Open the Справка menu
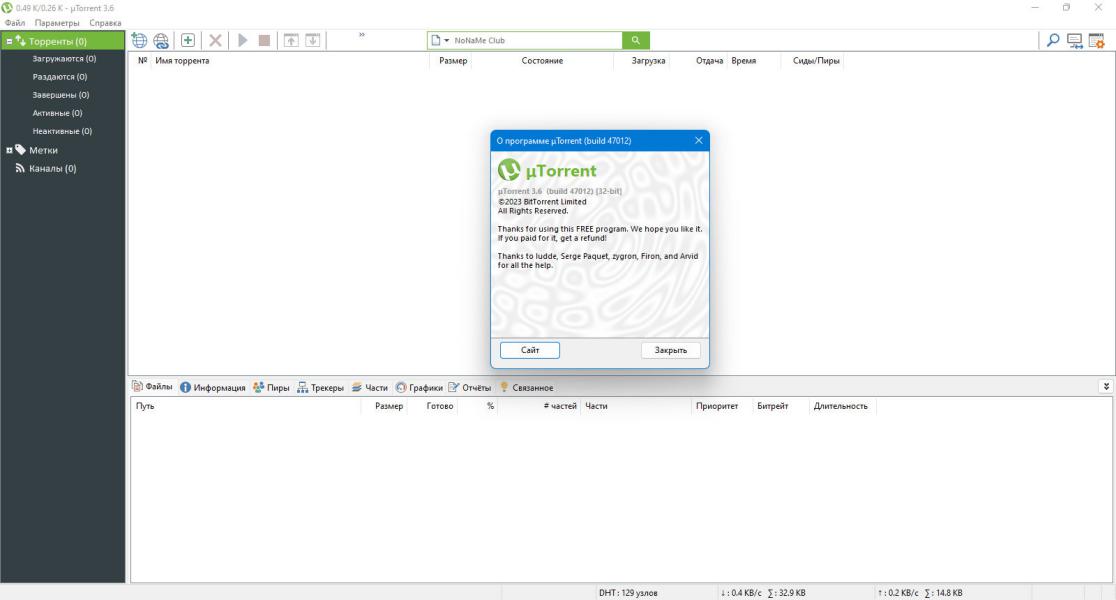1116x600 pixels. [105, 23]
